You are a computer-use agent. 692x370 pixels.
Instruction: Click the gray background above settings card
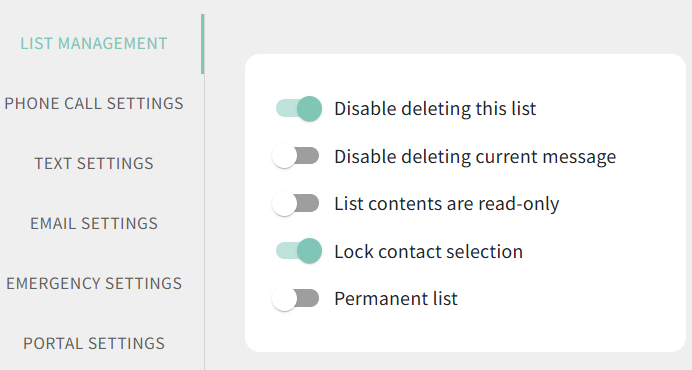coord(441,26)
